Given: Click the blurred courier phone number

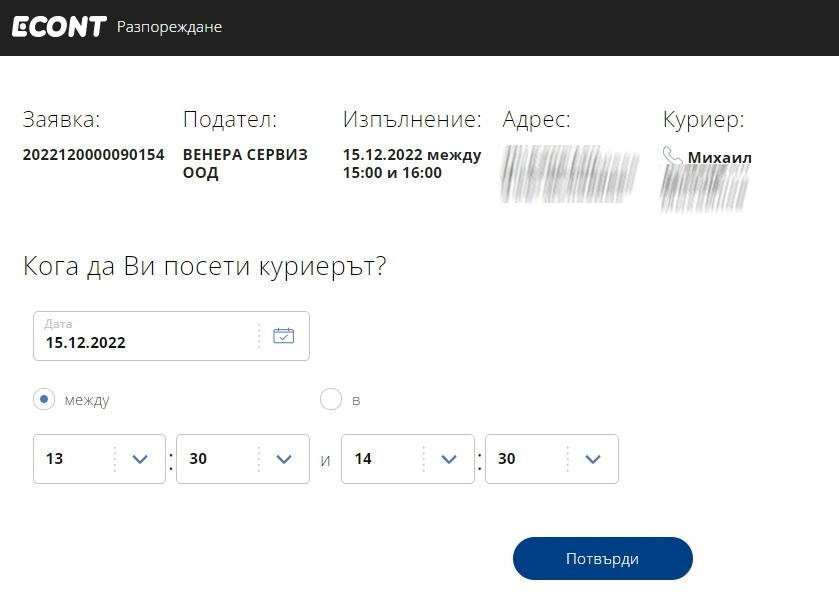Looking at the screenshot, I should (705, 188).
